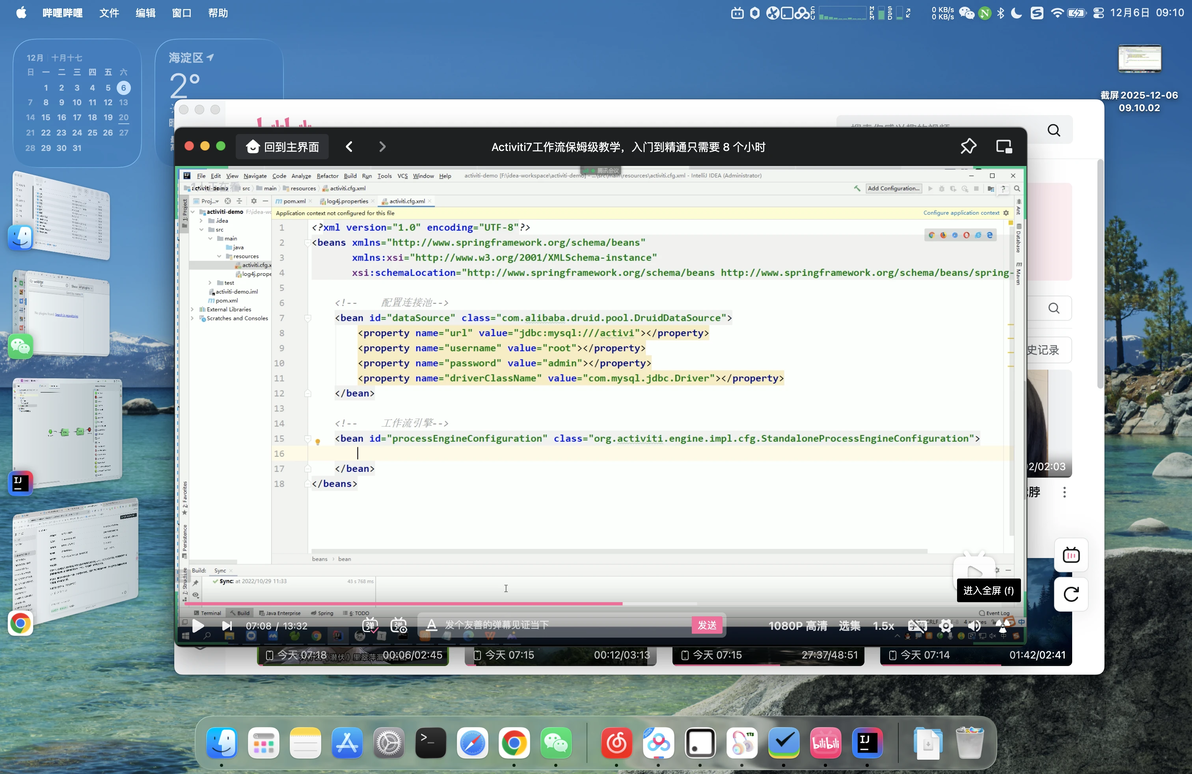Go back with the left arrow in player title bar
1192x774 pixels.
tap(349, 147)
